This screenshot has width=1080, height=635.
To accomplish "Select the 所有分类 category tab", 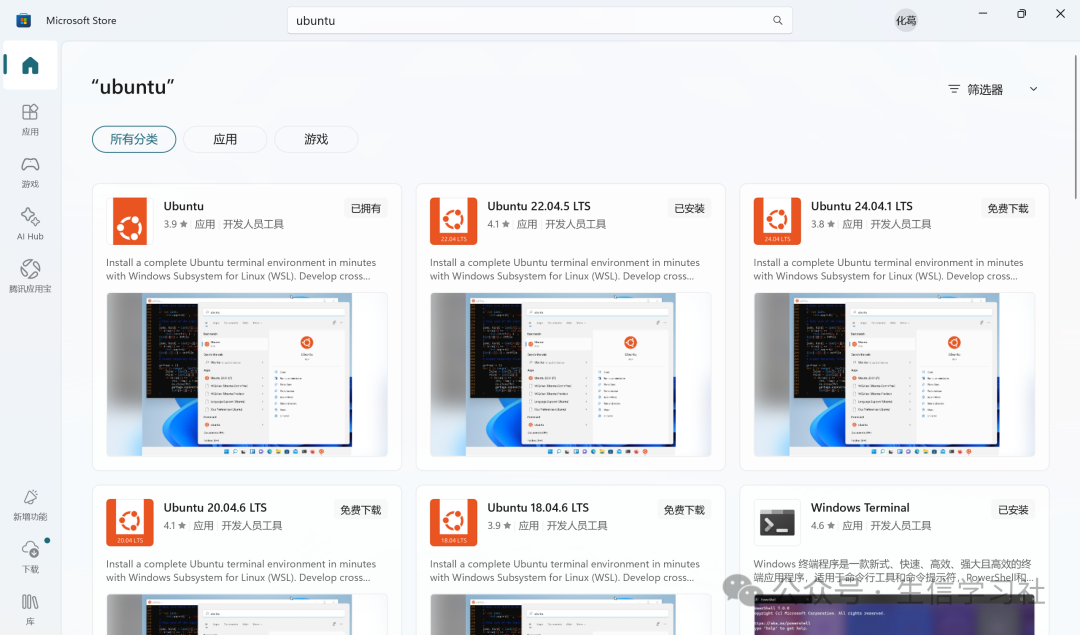I will click(134, 139).
